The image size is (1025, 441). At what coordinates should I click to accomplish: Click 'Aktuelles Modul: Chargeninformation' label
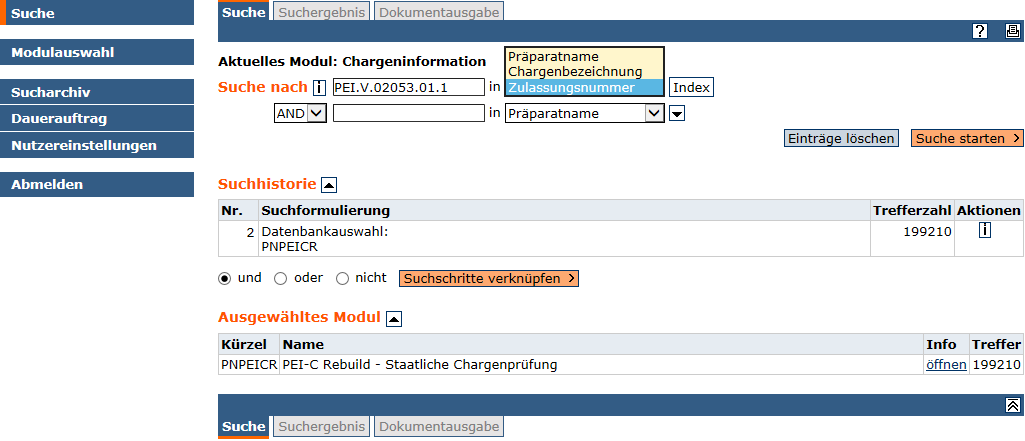[352, 62]
